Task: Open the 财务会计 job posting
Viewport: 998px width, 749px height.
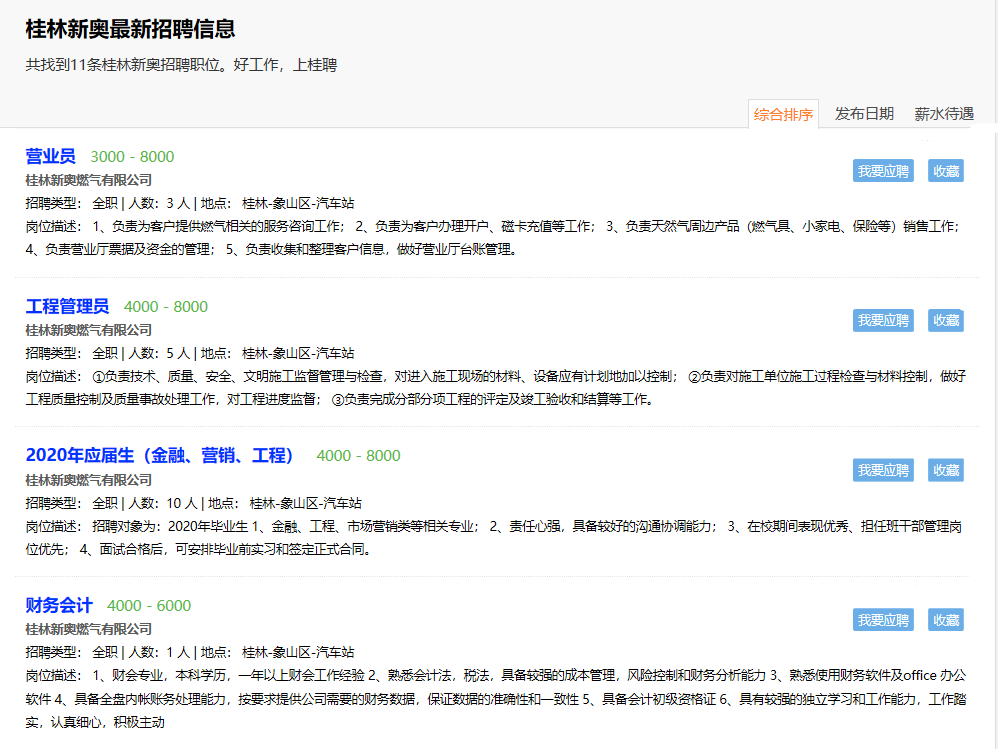Action: pos(59,605)
